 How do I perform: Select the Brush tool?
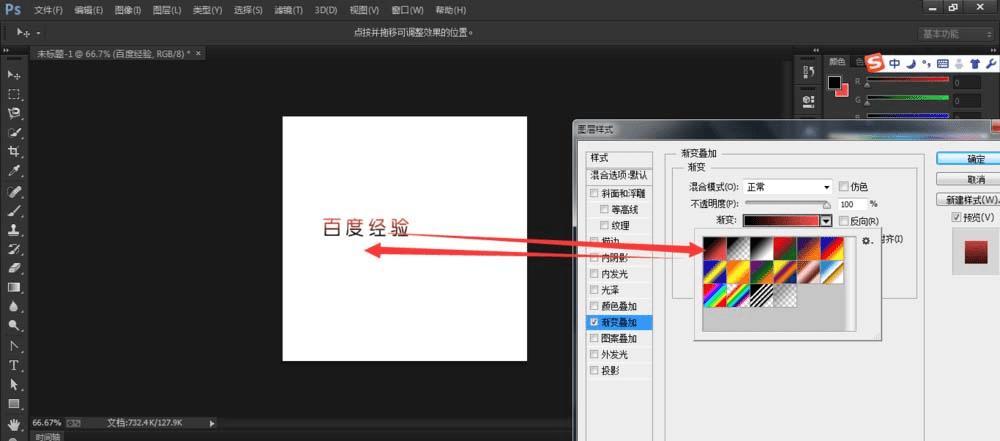click(14, 210)
